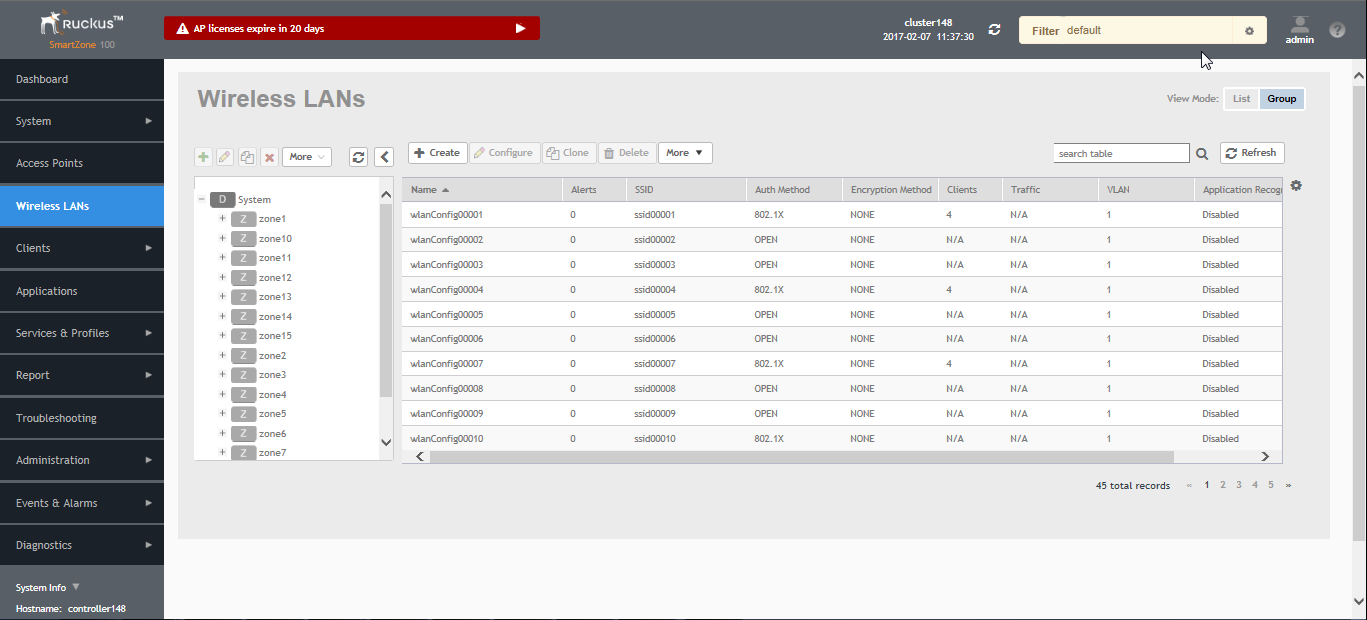The image size is (1367, 620).
Task: Expand the Administration sidebar menu
Action: coord(82,460)
